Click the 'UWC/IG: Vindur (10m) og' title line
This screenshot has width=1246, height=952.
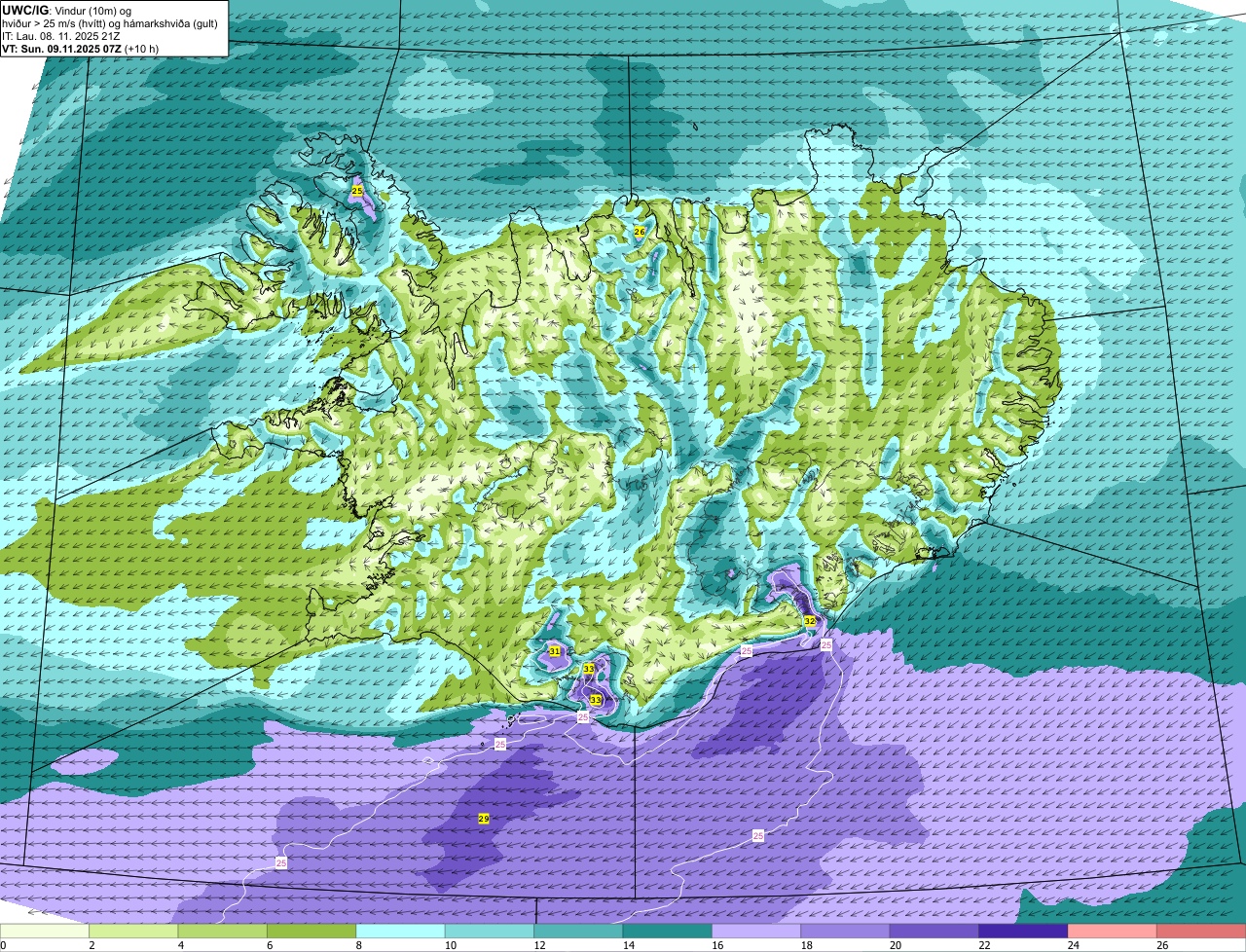(x=66, y=10)
